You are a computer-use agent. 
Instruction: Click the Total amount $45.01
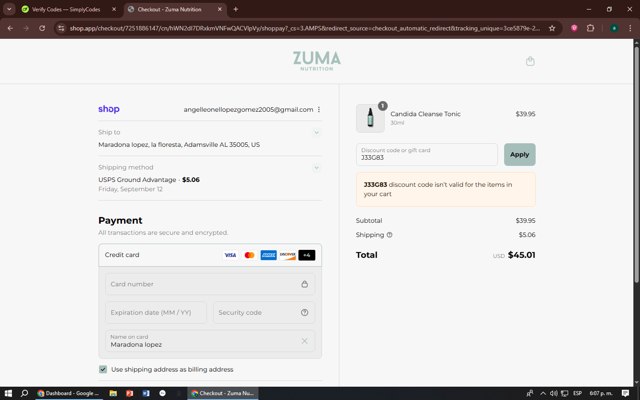522,255
